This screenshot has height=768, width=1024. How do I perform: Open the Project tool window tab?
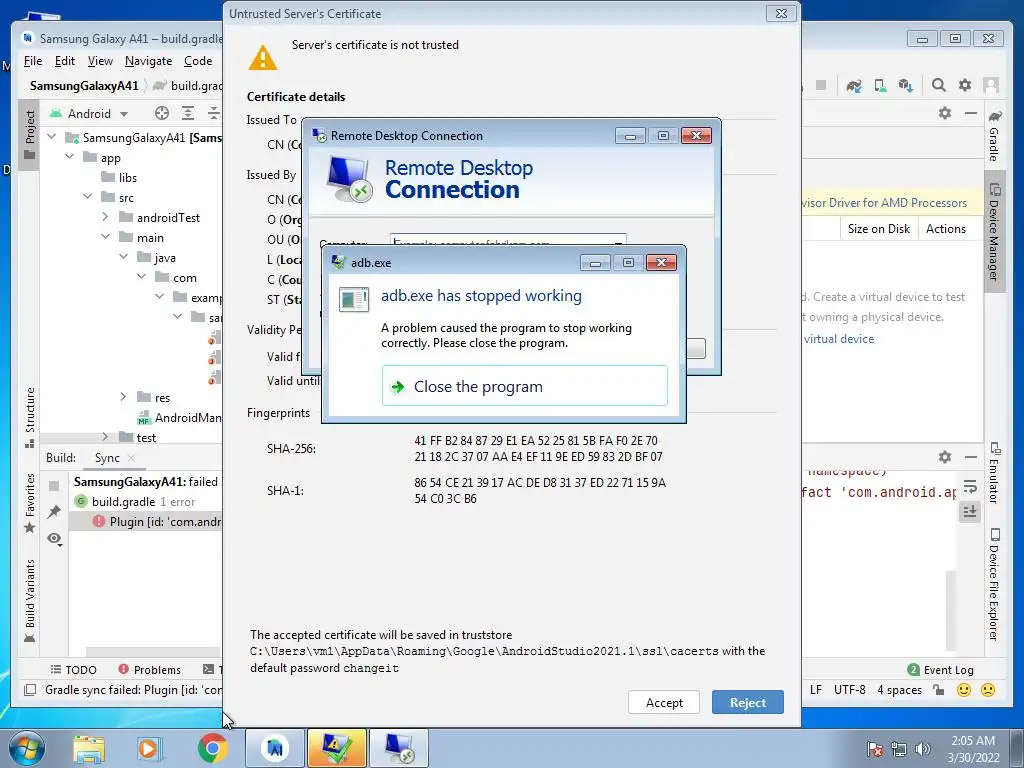(x=29, y=135)
